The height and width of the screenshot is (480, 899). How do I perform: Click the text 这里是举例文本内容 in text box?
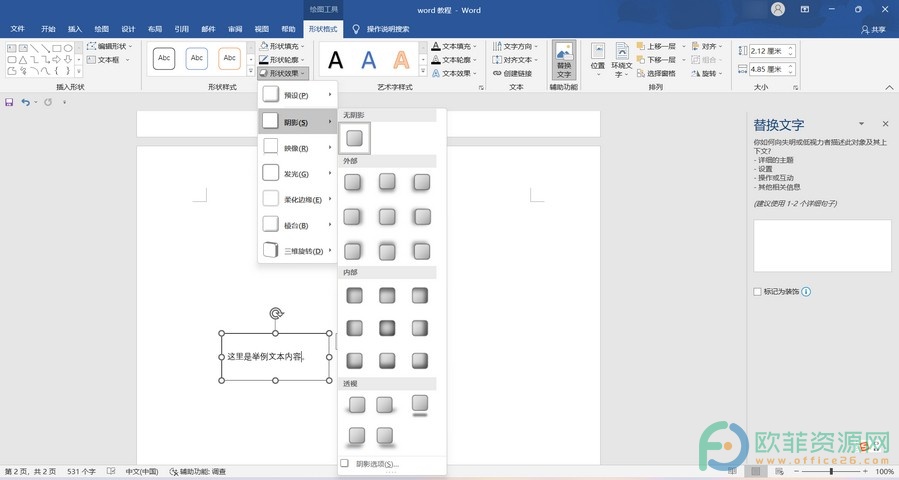tap(264, 357)
